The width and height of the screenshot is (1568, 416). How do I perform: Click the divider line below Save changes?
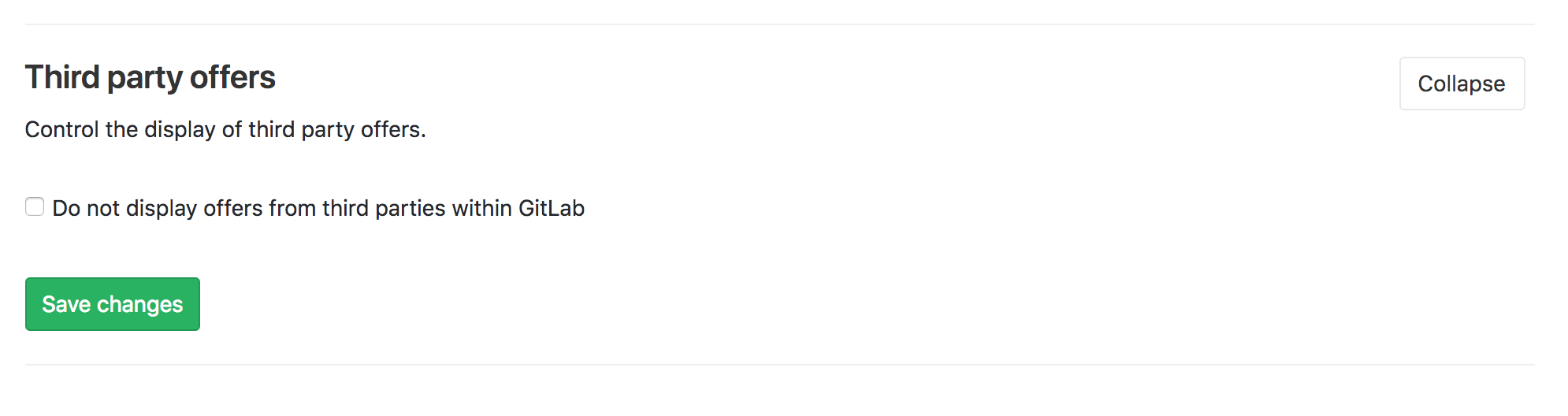tap(779, 365)
